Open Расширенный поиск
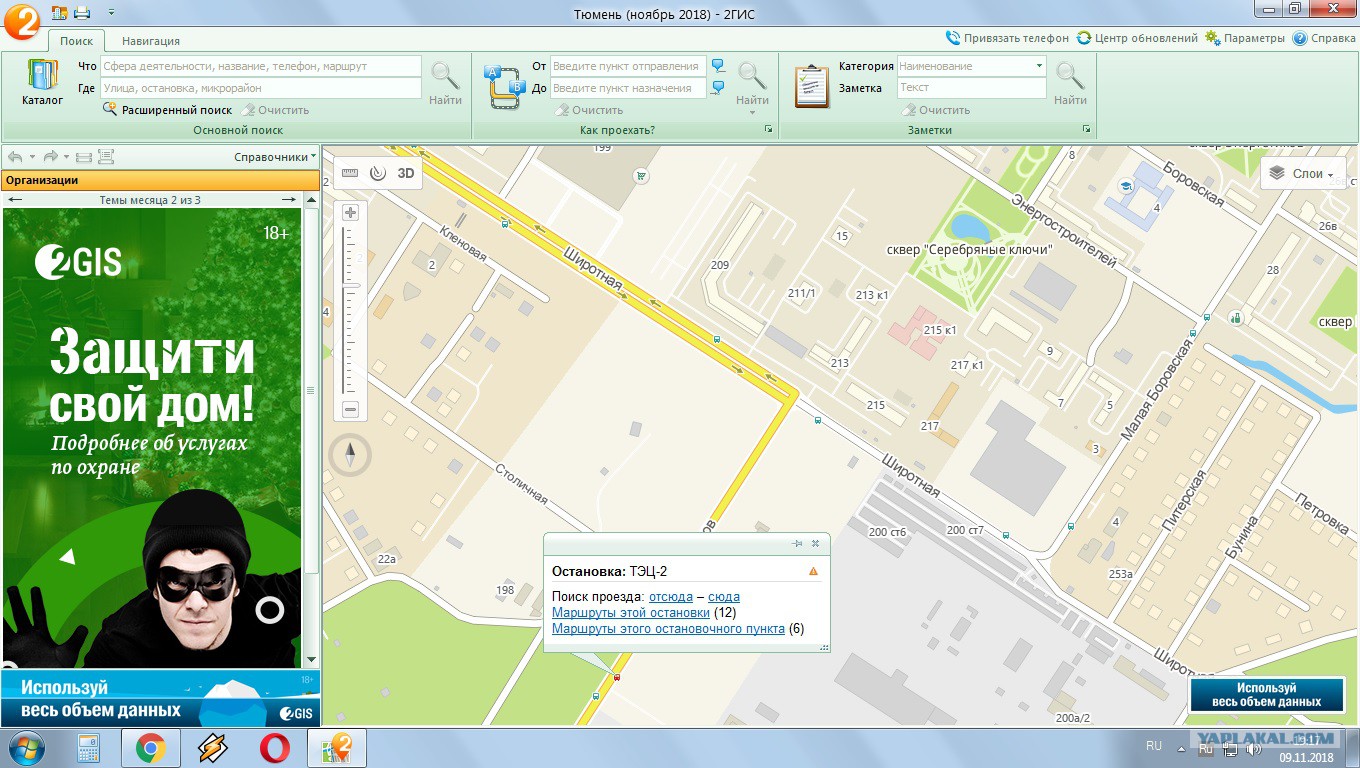1360x768 pixels. point(167,110)
